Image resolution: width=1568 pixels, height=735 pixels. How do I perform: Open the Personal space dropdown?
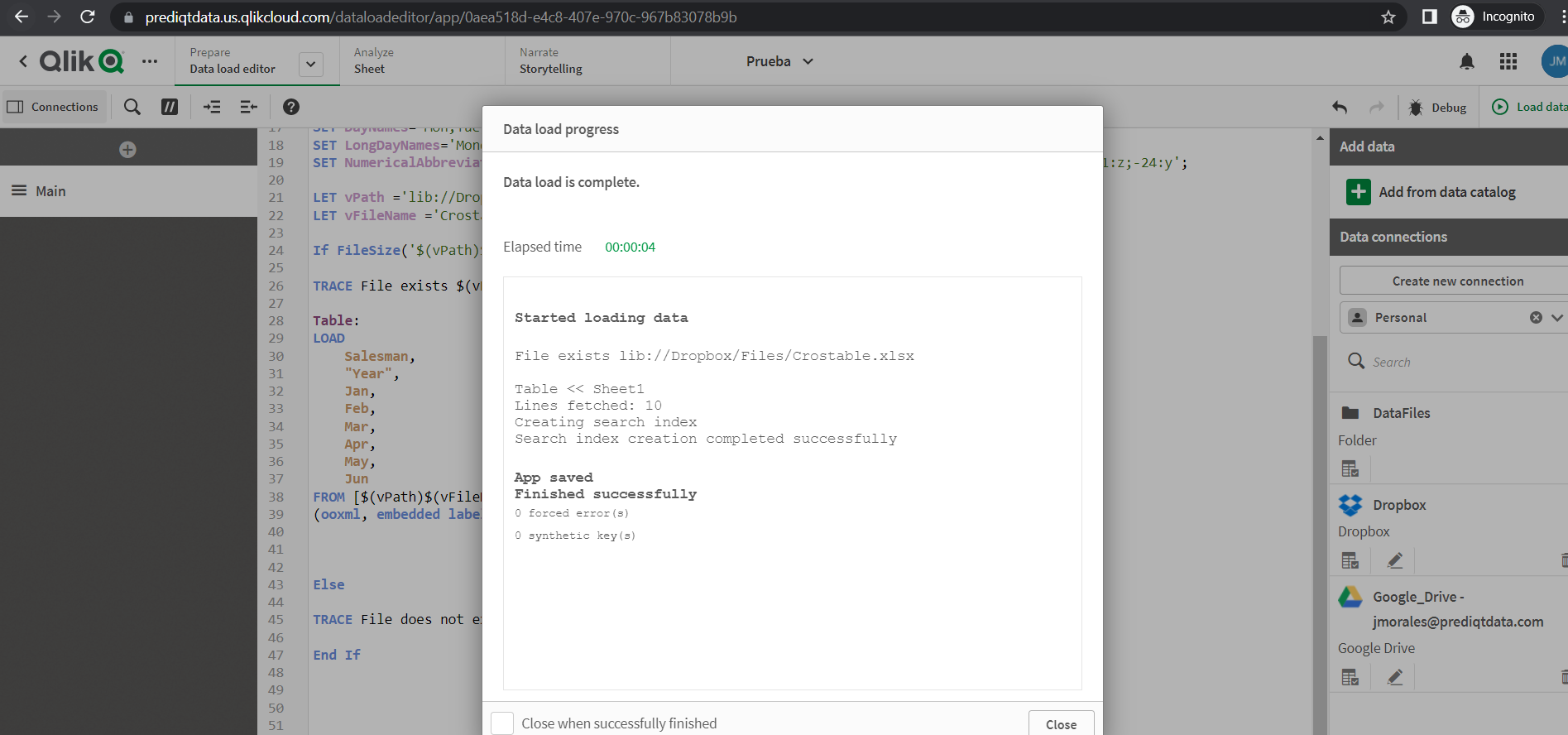pyautogui.click(x=1557, y=318)
